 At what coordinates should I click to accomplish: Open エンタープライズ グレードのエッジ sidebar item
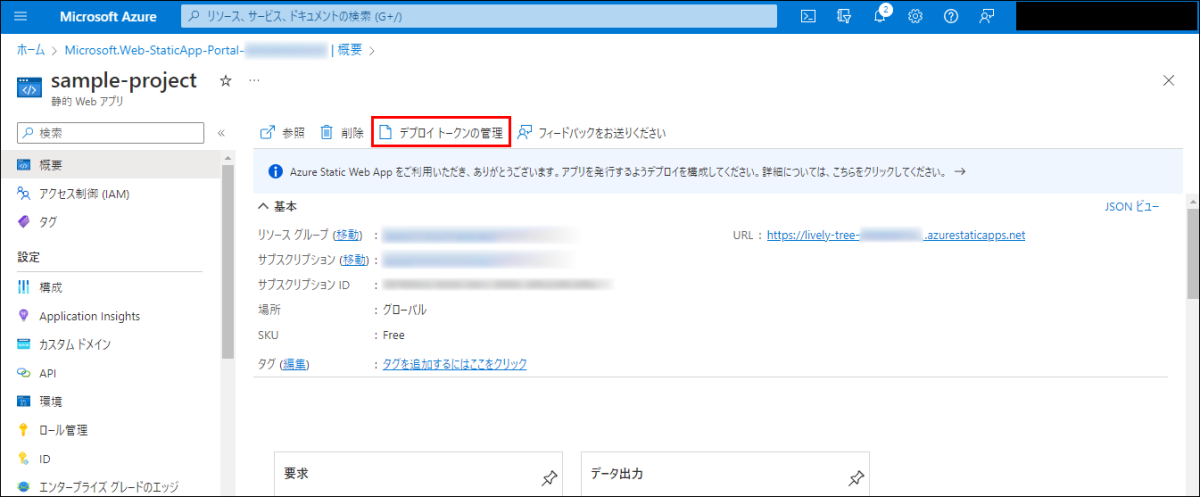pyautogui.click(x=110, y=487)
